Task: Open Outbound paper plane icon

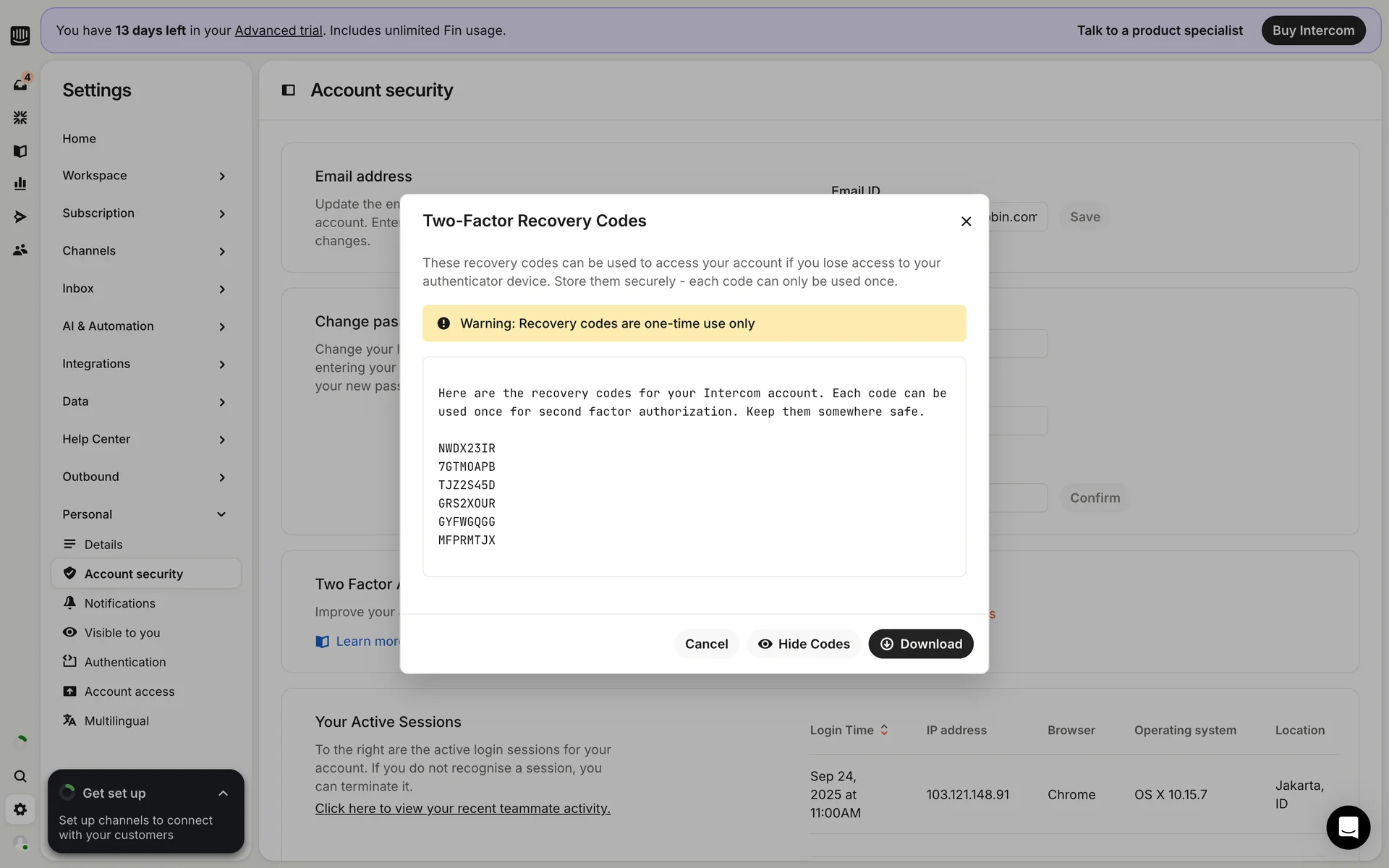Action: 20,216
